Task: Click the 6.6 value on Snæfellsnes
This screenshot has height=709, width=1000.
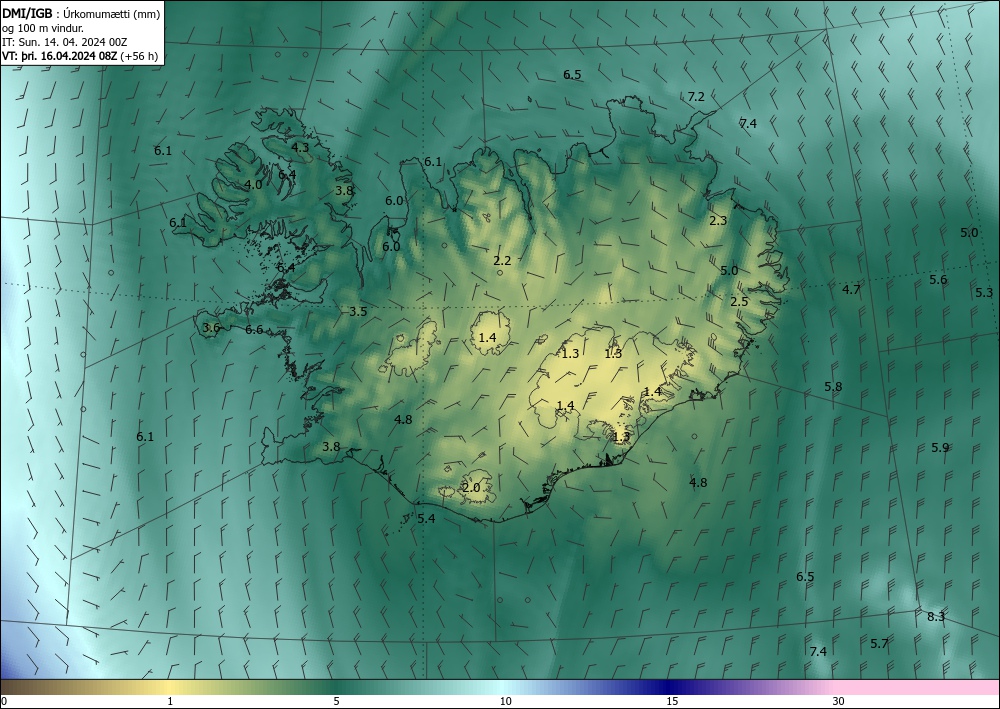Action: point(254,330)
